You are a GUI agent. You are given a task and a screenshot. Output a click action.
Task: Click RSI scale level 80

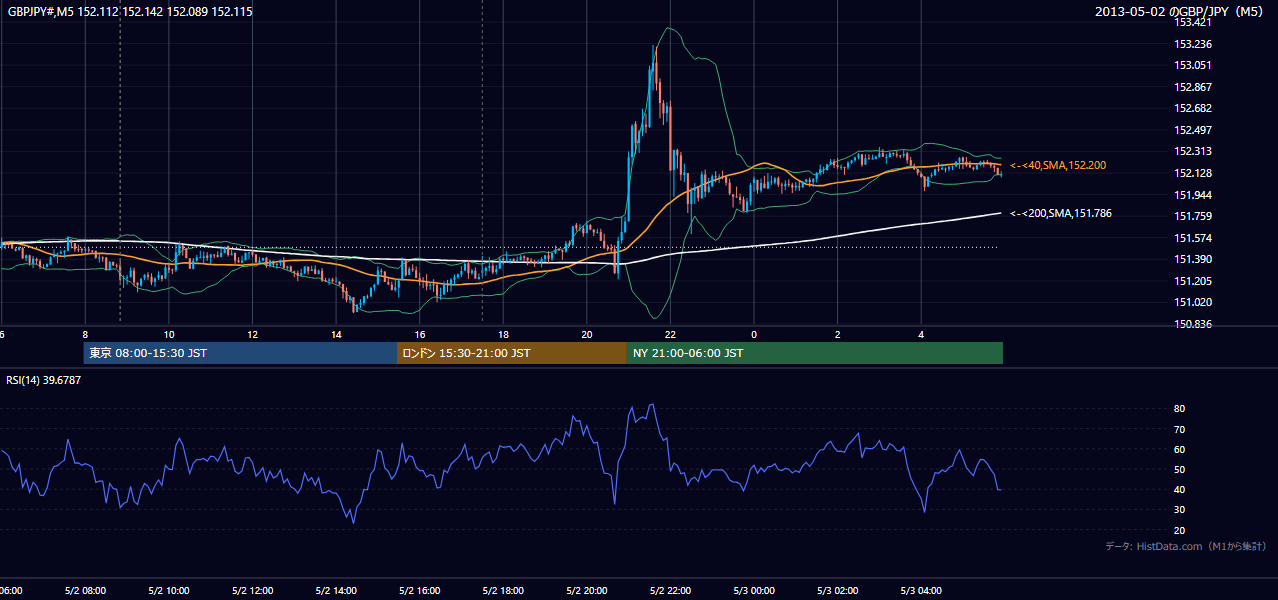click(x=1179, y=409)
